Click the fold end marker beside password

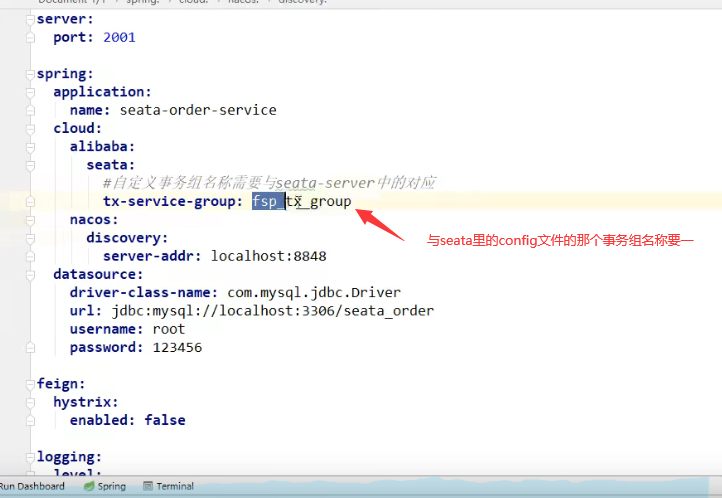coord(30,347)
